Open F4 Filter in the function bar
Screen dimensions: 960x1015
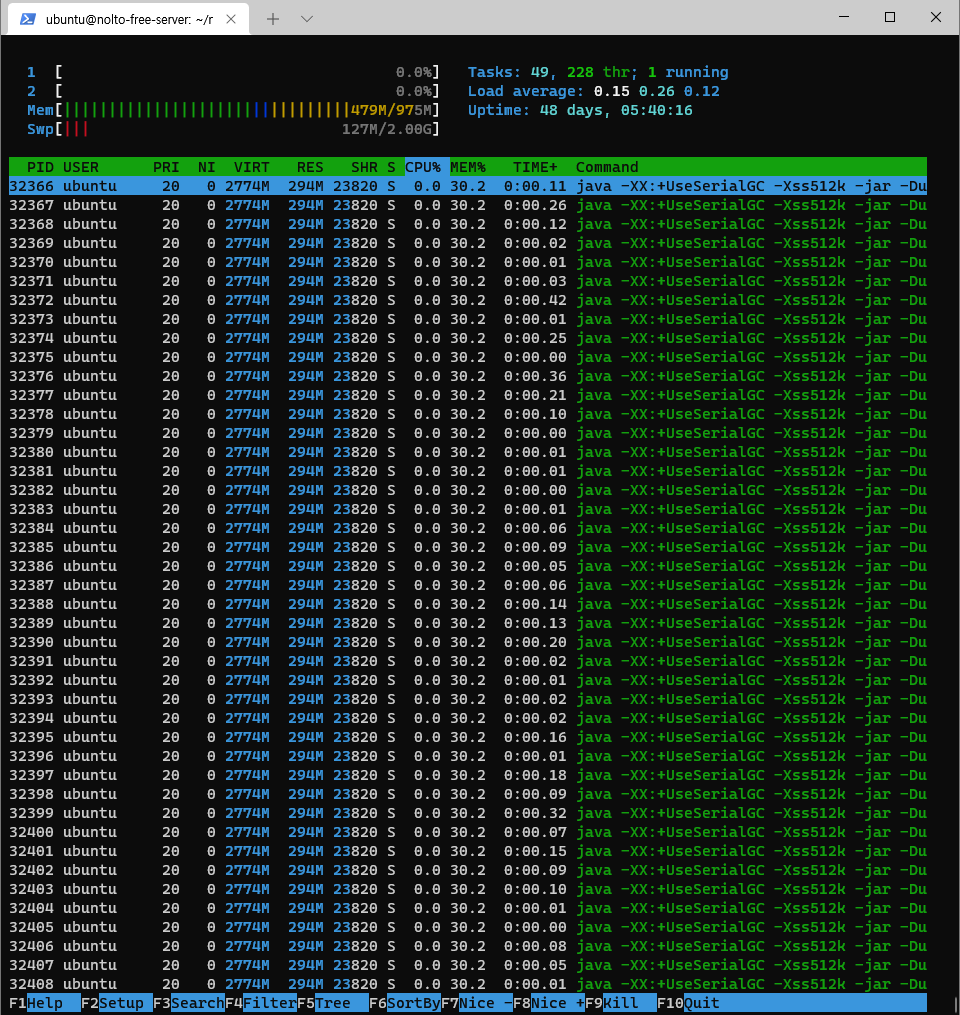[x=261, y=1003]
